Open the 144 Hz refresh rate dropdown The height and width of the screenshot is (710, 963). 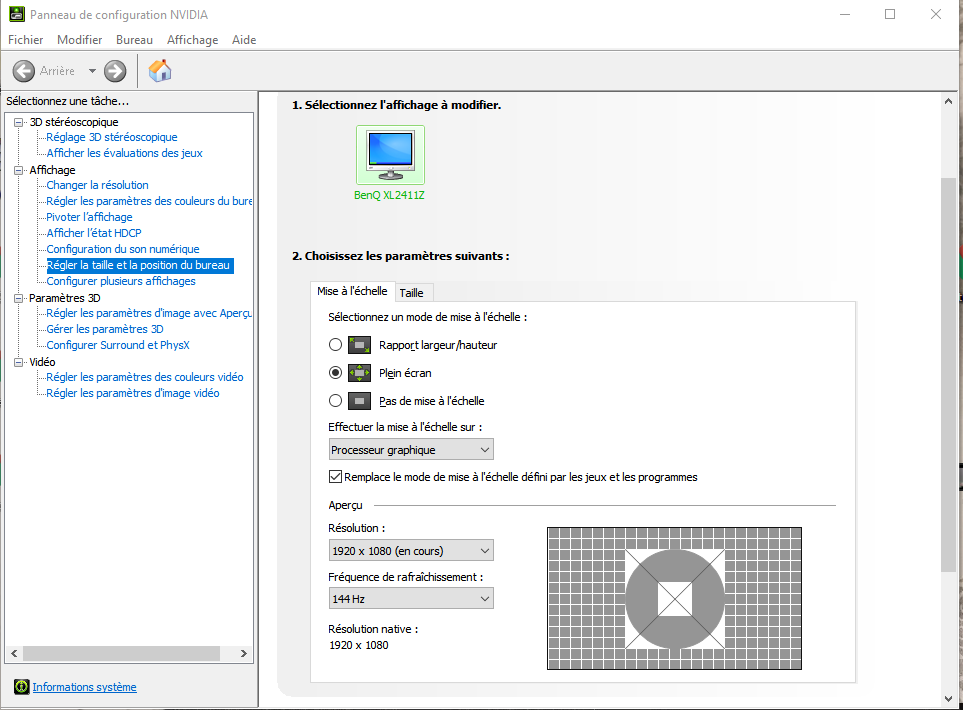click(411, 599)
